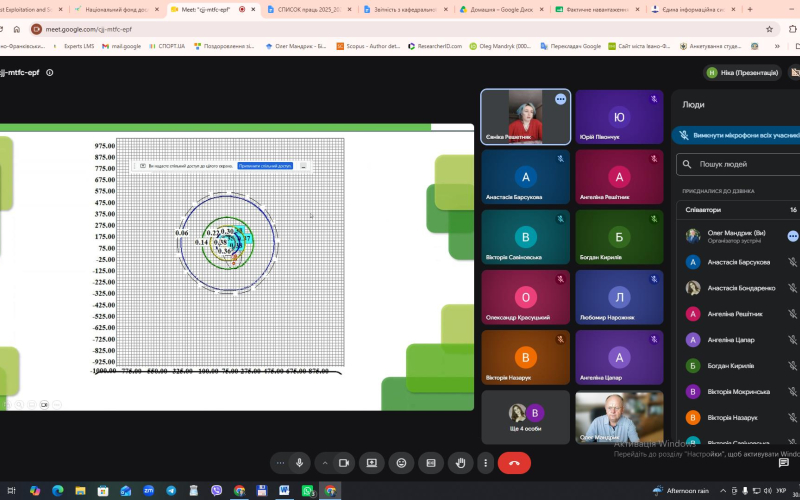The image size is (800, 500).
Task: Expand the bookmarks overflow chevron
Action: (x=777, y=46)
